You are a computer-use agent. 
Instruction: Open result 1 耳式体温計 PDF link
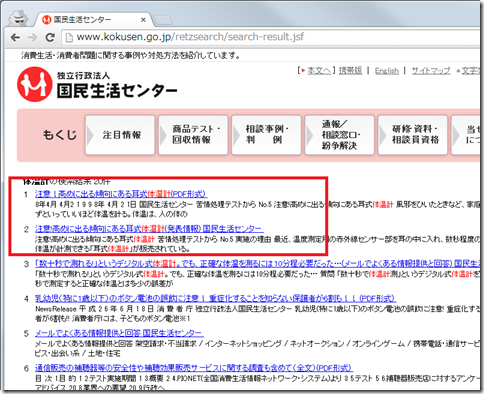click(121, 194)
